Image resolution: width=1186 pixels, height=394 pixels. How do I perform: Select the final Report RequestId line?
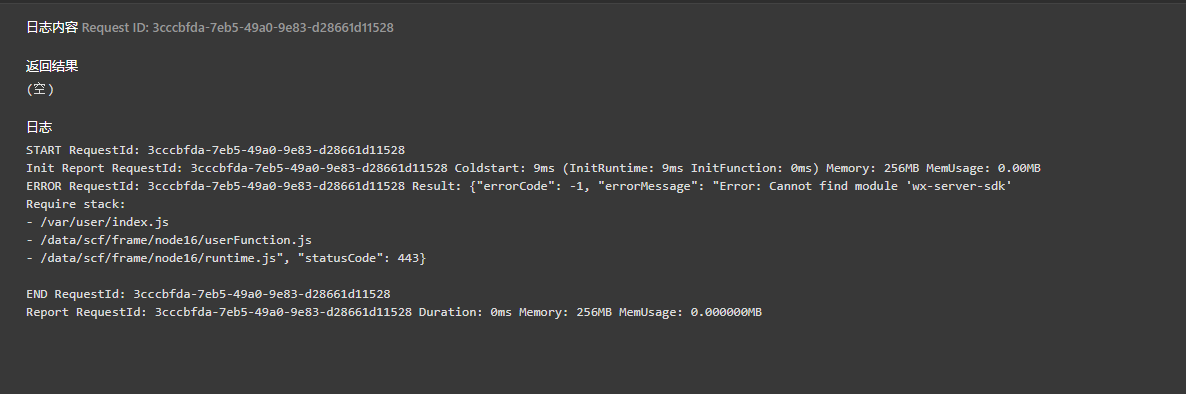(394, 312)
